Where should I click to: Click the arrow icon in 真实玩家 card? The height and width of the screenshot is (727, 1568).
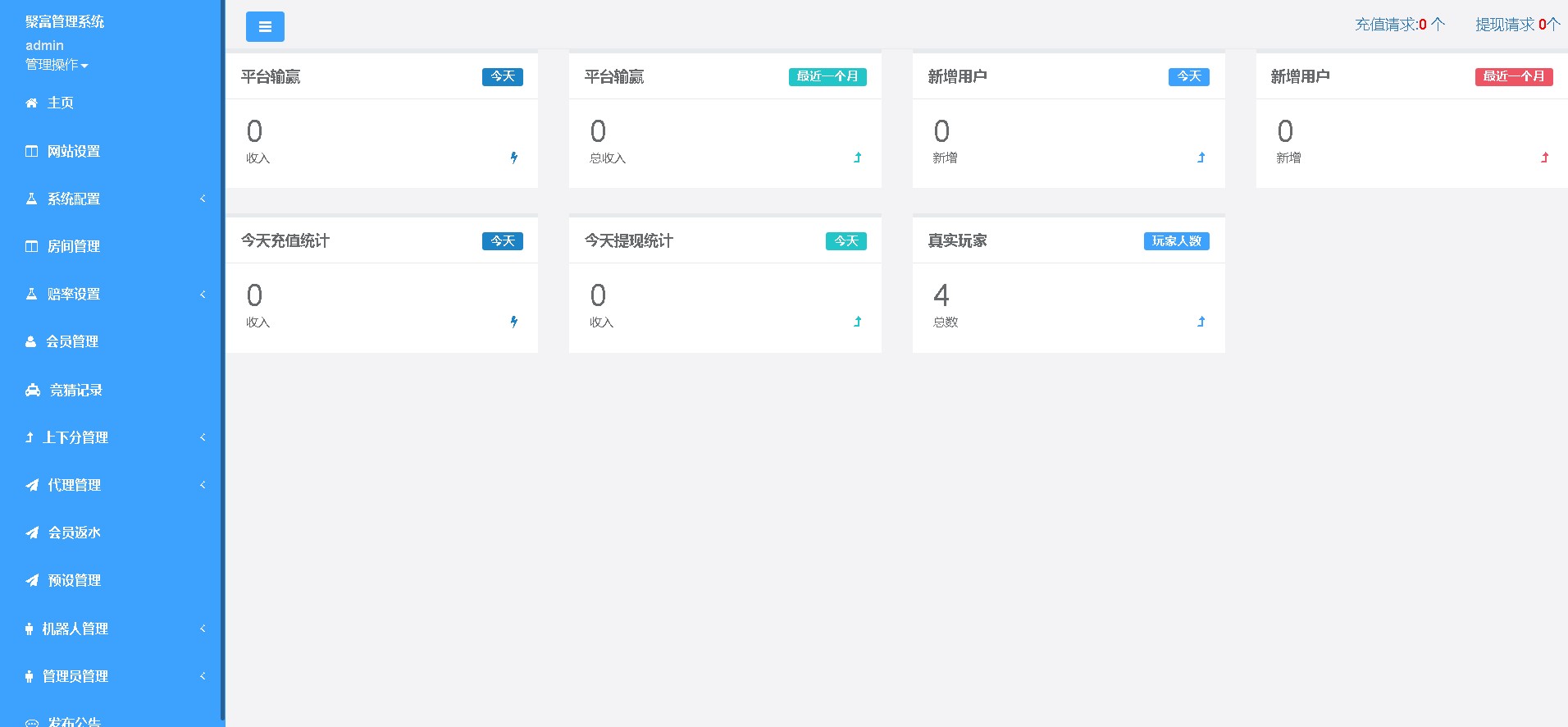(1201, 322)
